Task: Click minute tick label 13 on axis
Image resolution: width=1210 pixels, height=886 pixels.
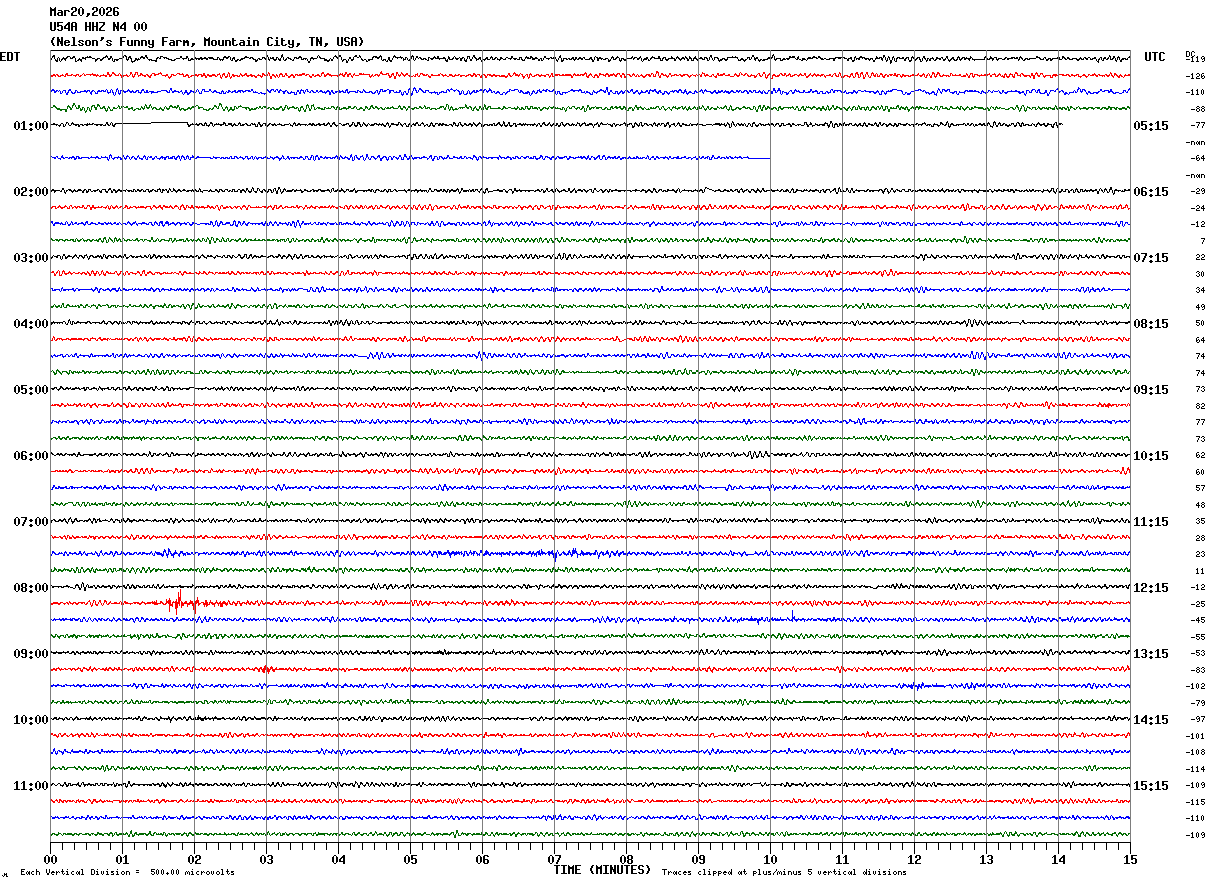Action: [x=986, y=859]
